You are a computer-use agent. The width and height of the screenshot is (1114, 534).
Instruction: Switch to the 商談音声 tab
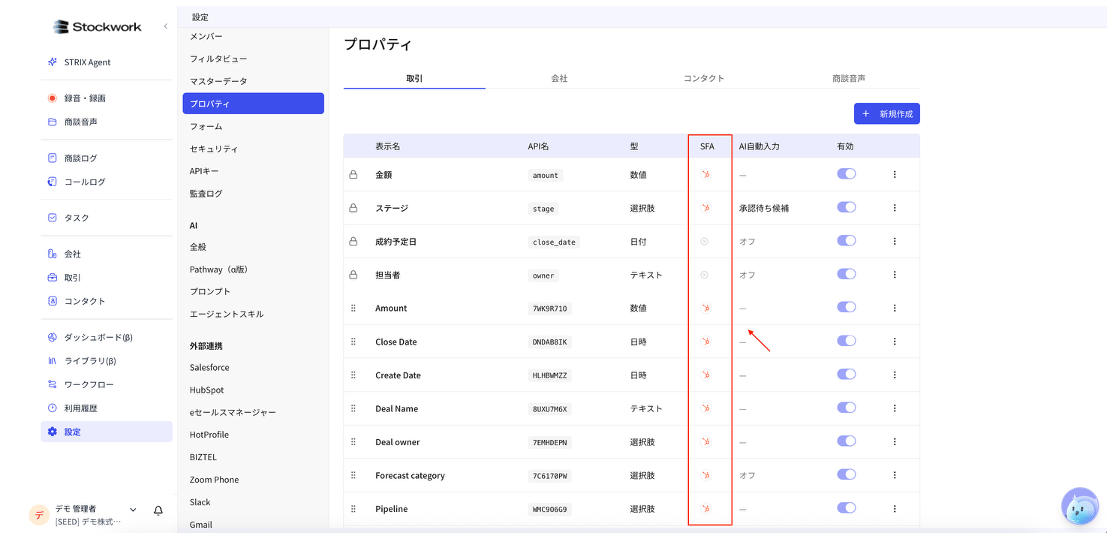click(x=848, y=78)
